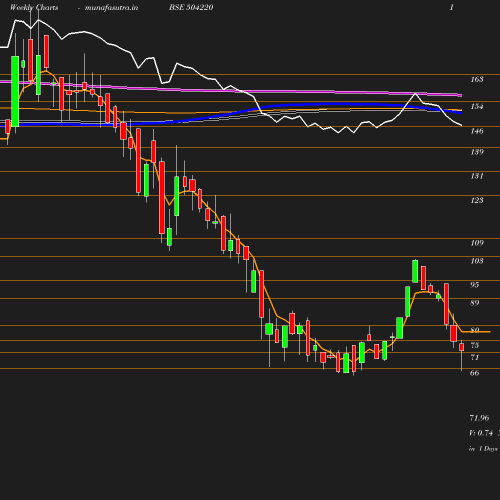The width and height of the screenshot is (500, 500).
Task: Select the 146 price axis label
Action: click(477, 131)
